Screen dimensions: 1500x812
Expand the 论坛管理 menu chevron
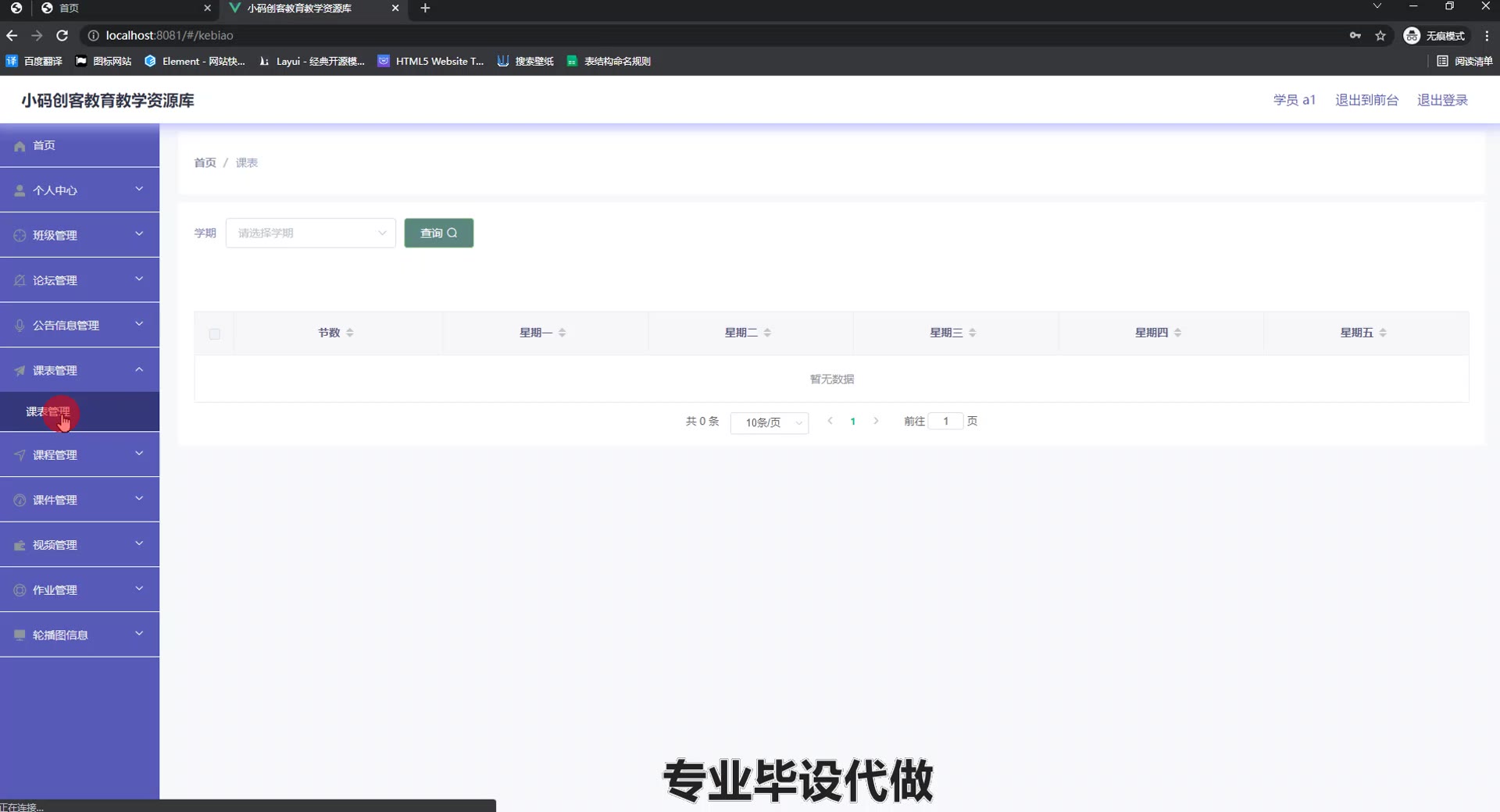[x=139, y=279]
